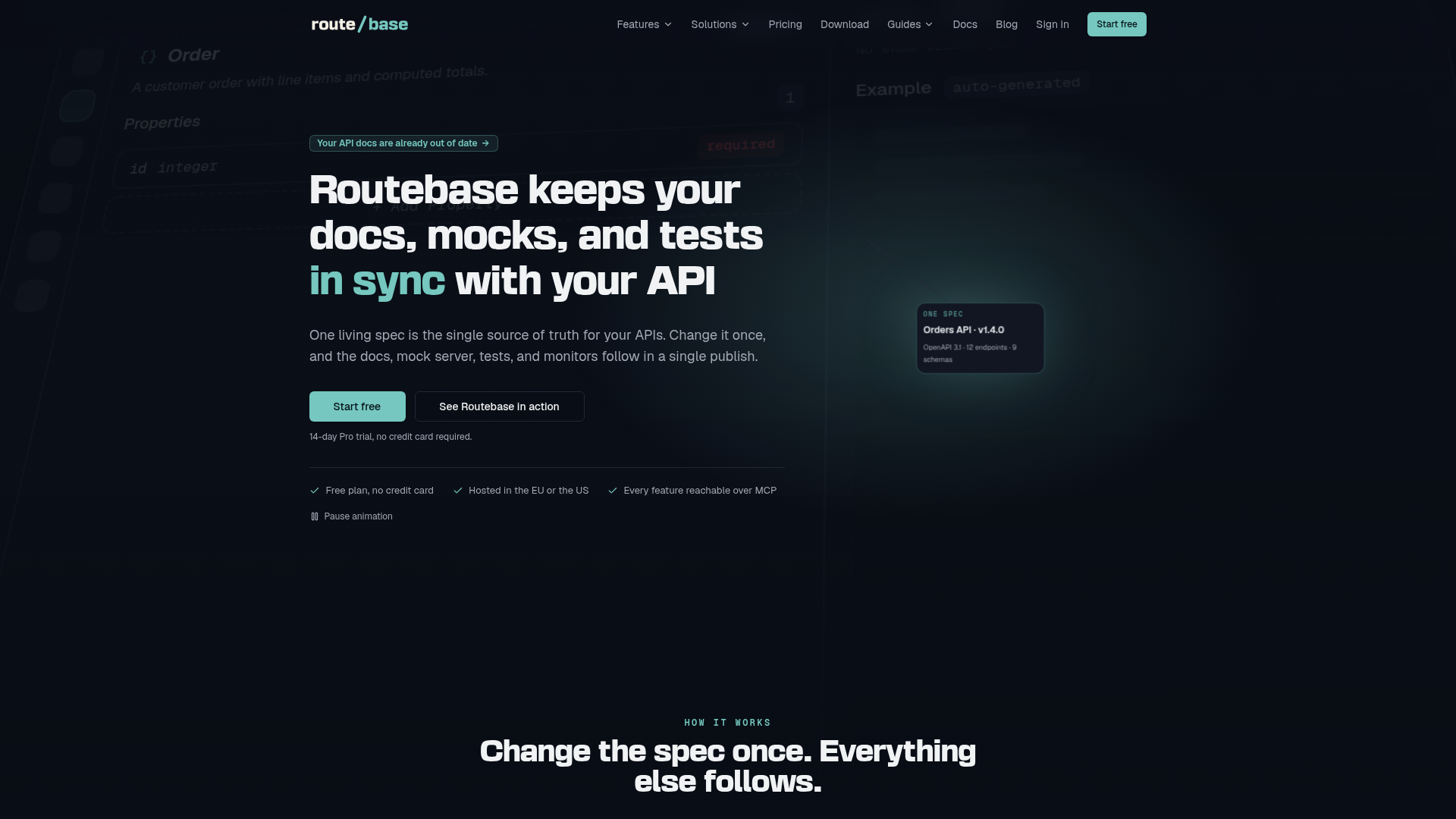This screenshot has width=1456, height=819.
Task: Click the pause bars icon
Action: (315, 516)
